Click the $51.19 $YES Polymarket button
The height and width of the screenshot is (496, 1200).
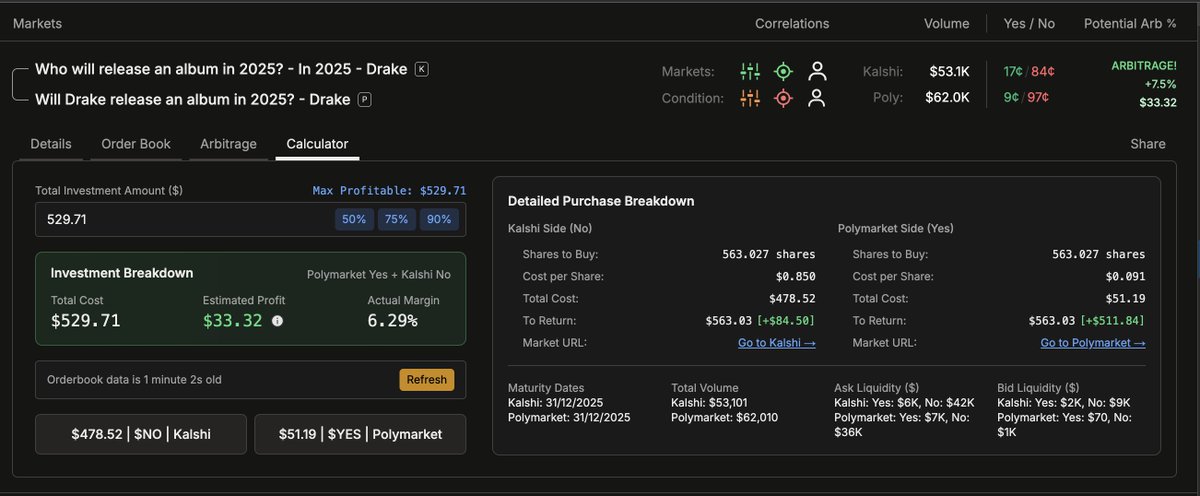click(x=360, y=434)
